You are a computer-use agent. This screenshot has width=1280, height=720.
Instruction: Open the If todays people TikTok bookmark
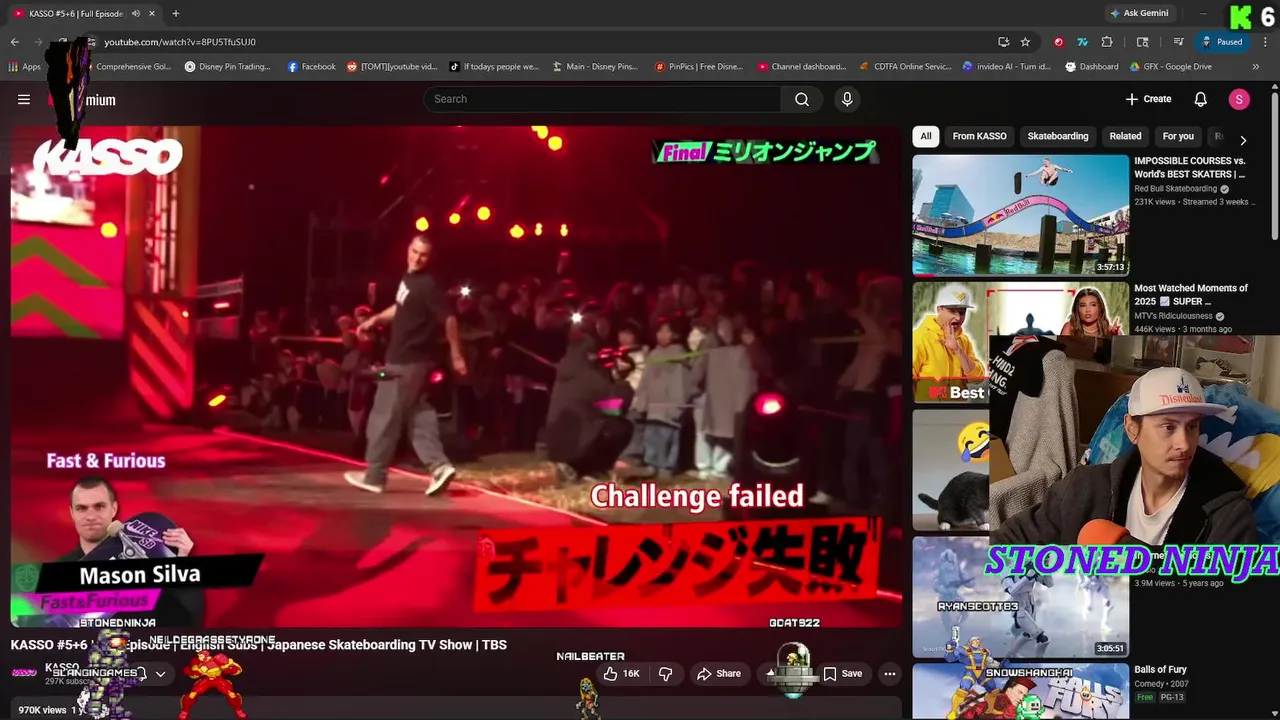[x=494, y=67]
